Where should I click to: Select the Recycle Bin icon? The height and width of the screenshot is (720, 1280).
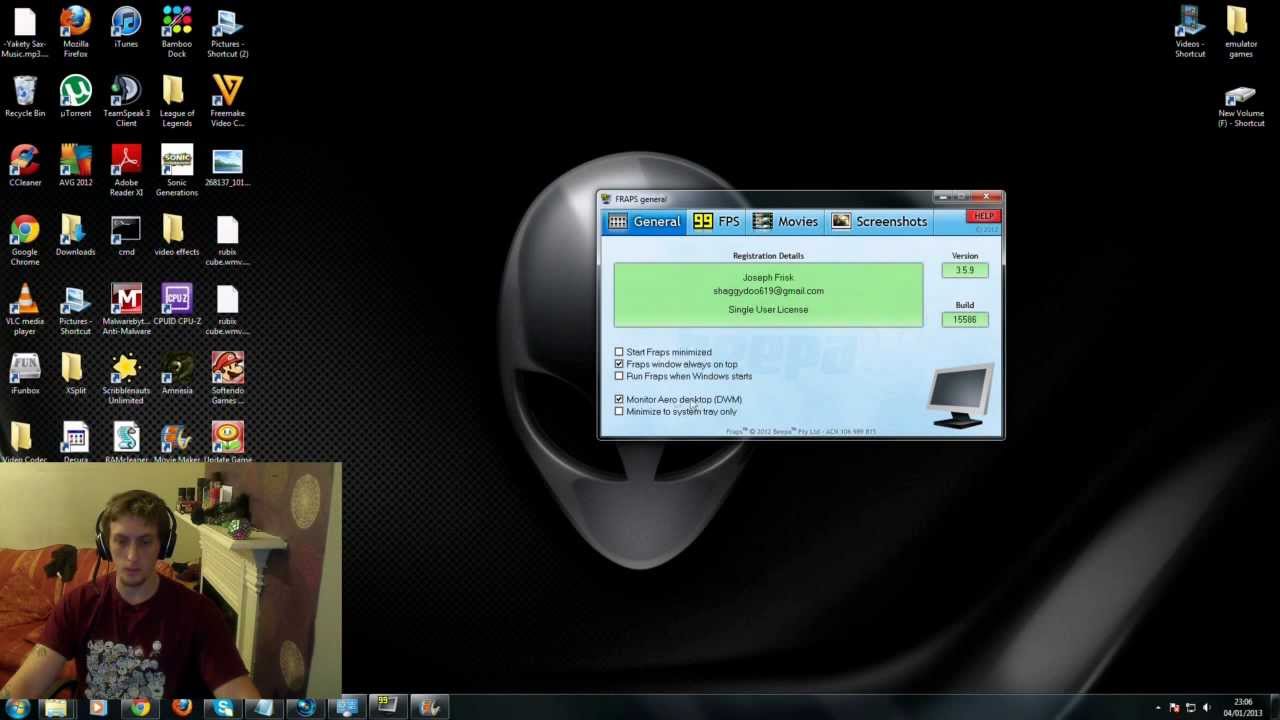coord(25,97)
